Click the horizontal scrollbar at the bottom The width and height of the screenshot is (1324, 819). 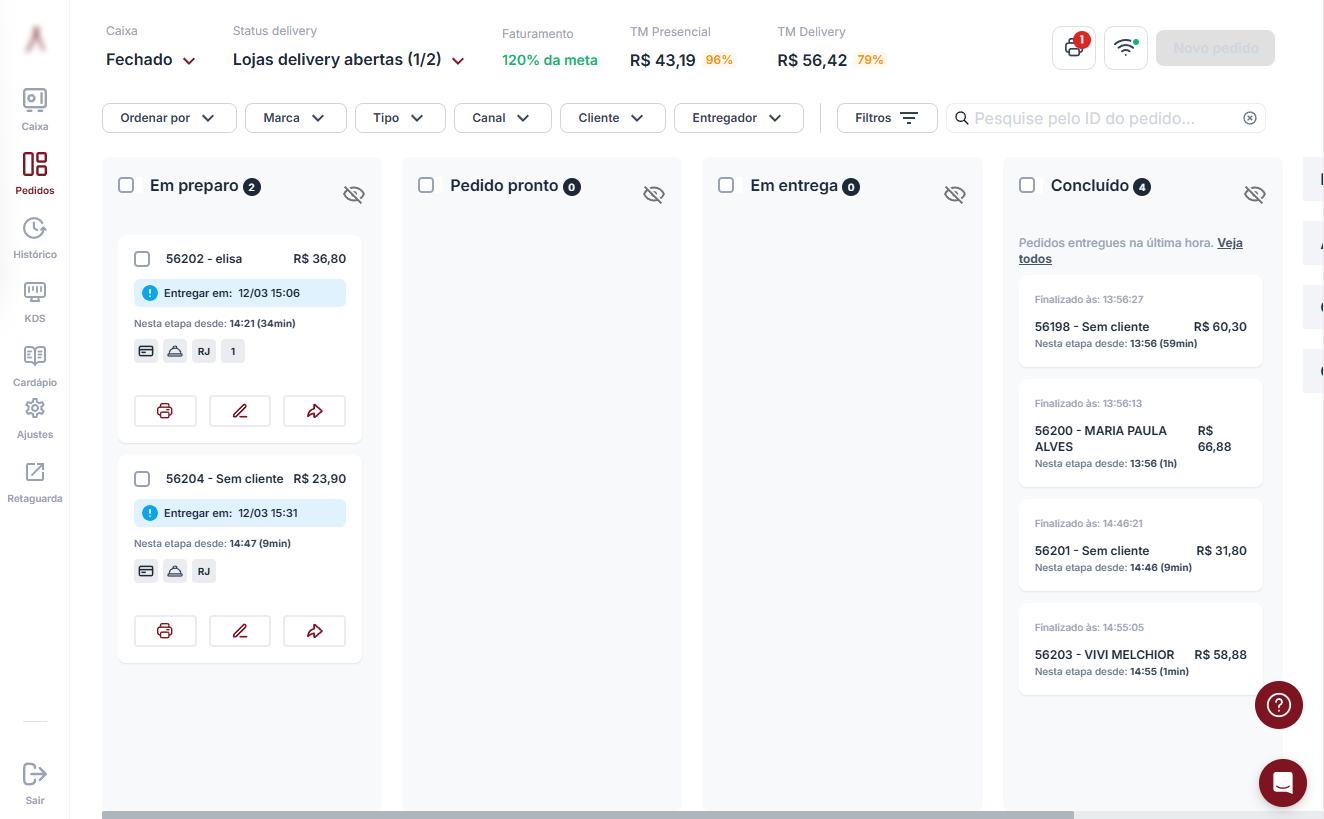click(588, 814)
